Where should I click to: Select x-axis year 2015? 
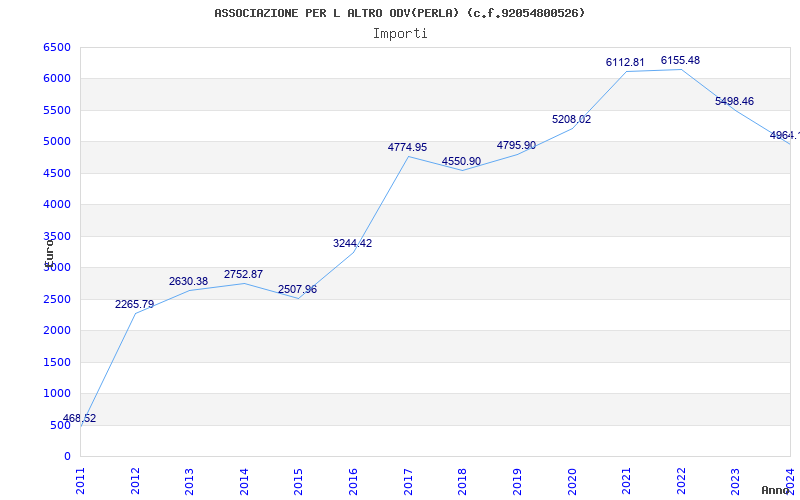298,481
